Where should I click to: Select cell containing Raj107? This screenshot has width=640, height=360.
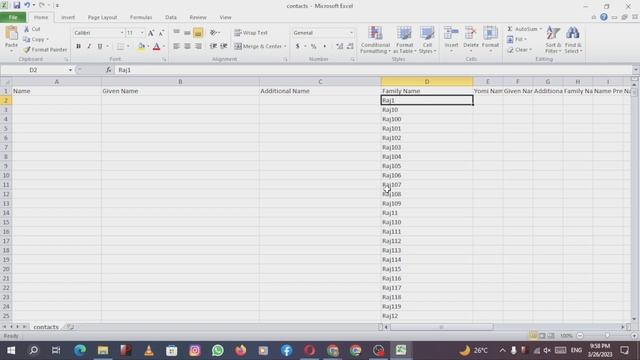point(427,184)
